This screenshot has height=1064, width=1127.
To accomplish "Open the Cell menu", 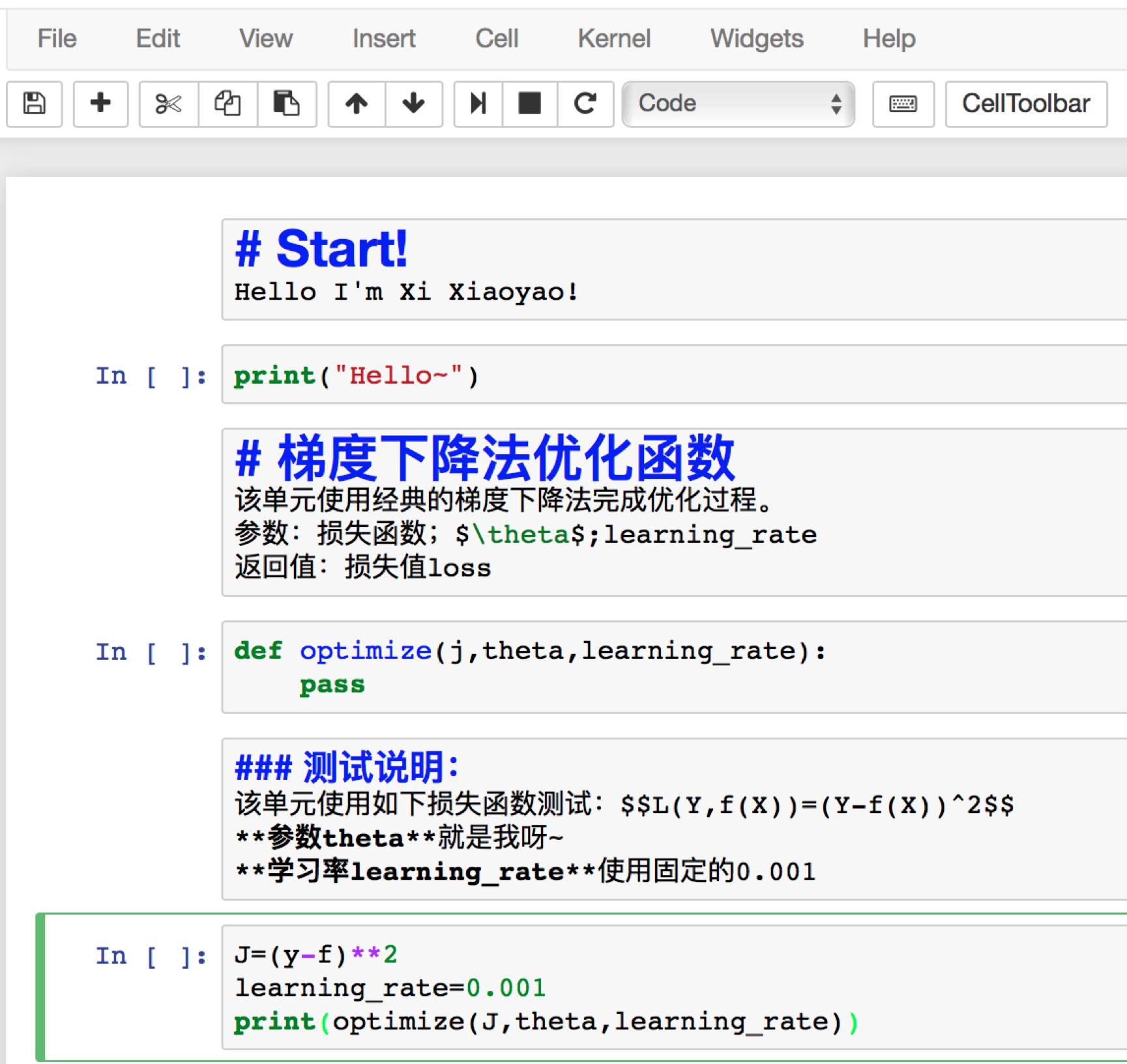I will click(497, 38).
